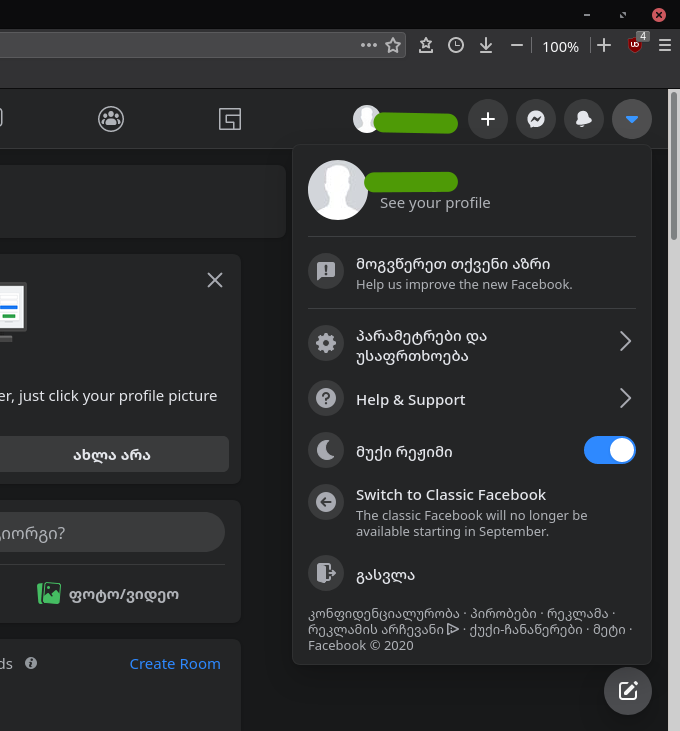The image size is (680, 731).
Task: Select the 'ფოტო/ვიდეო' photo/video option
Action: click(x=108, y=594)
